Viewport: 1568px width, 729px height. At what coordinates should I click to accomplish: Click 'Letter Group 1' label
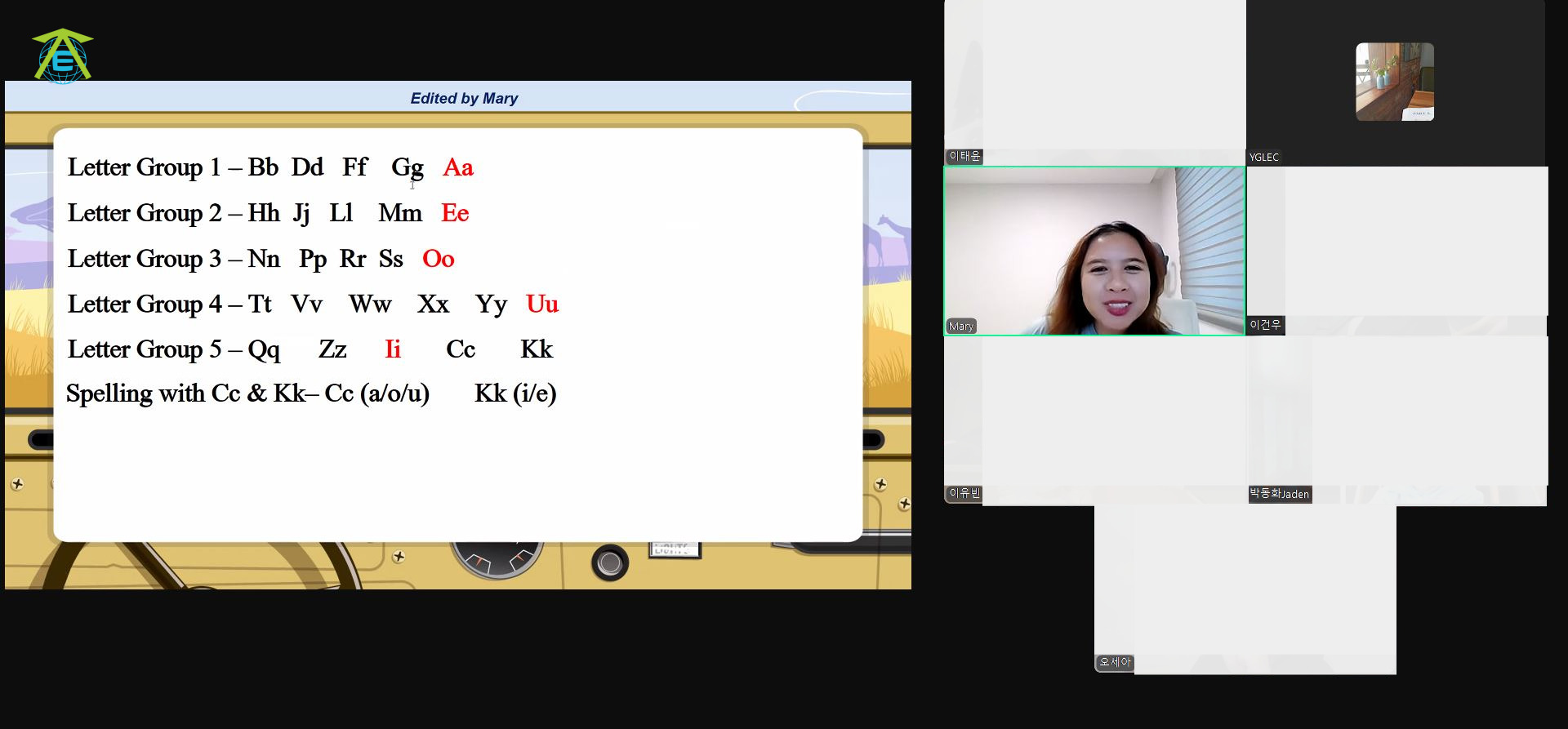point(144,167)
